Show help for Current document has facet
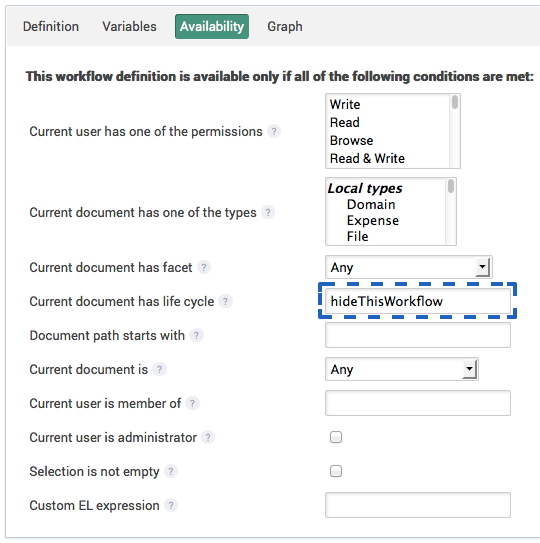540x543 pixels. (x=204, y=267)
